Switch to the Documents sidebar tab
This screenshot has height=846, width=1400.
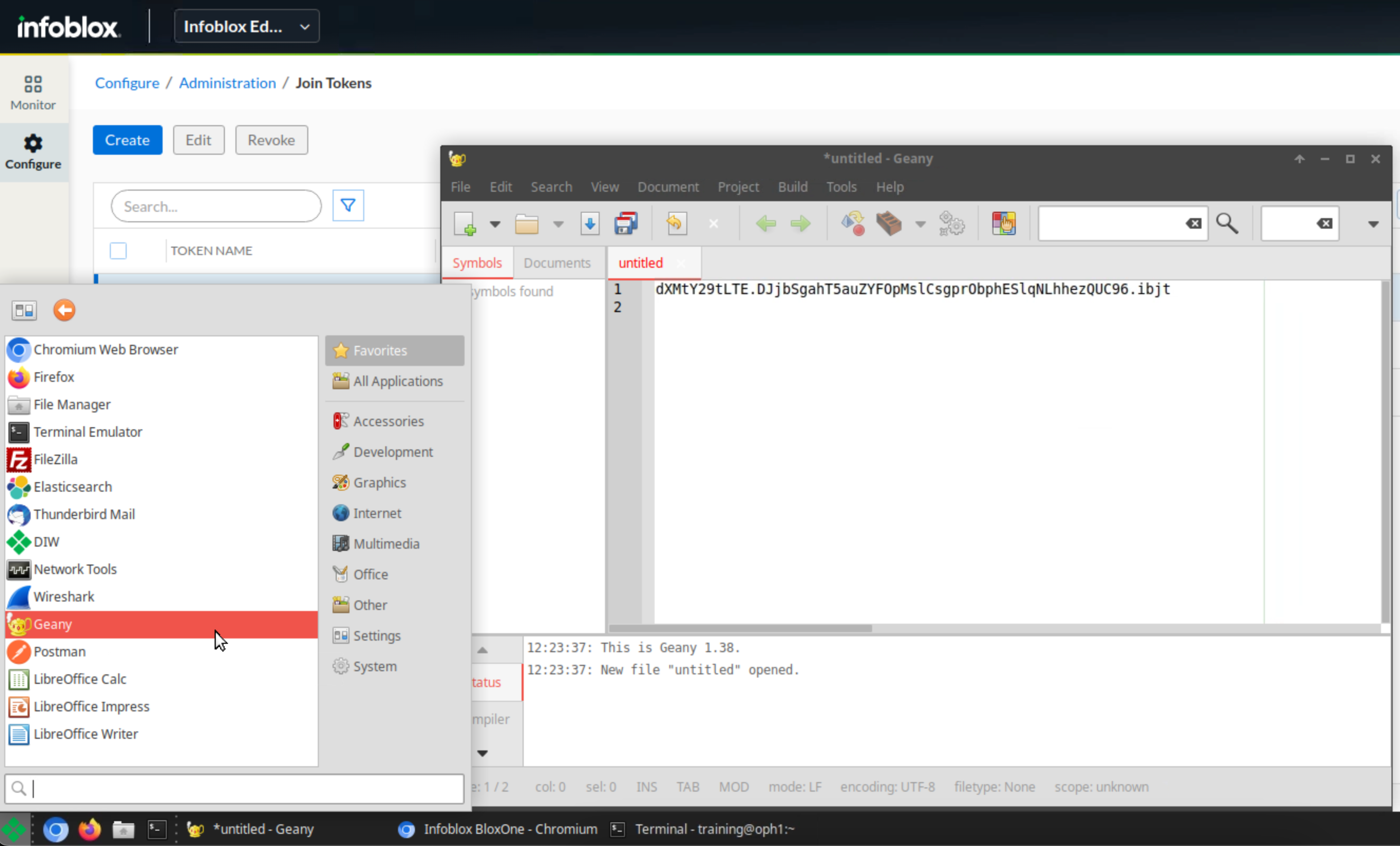[557, 262]
